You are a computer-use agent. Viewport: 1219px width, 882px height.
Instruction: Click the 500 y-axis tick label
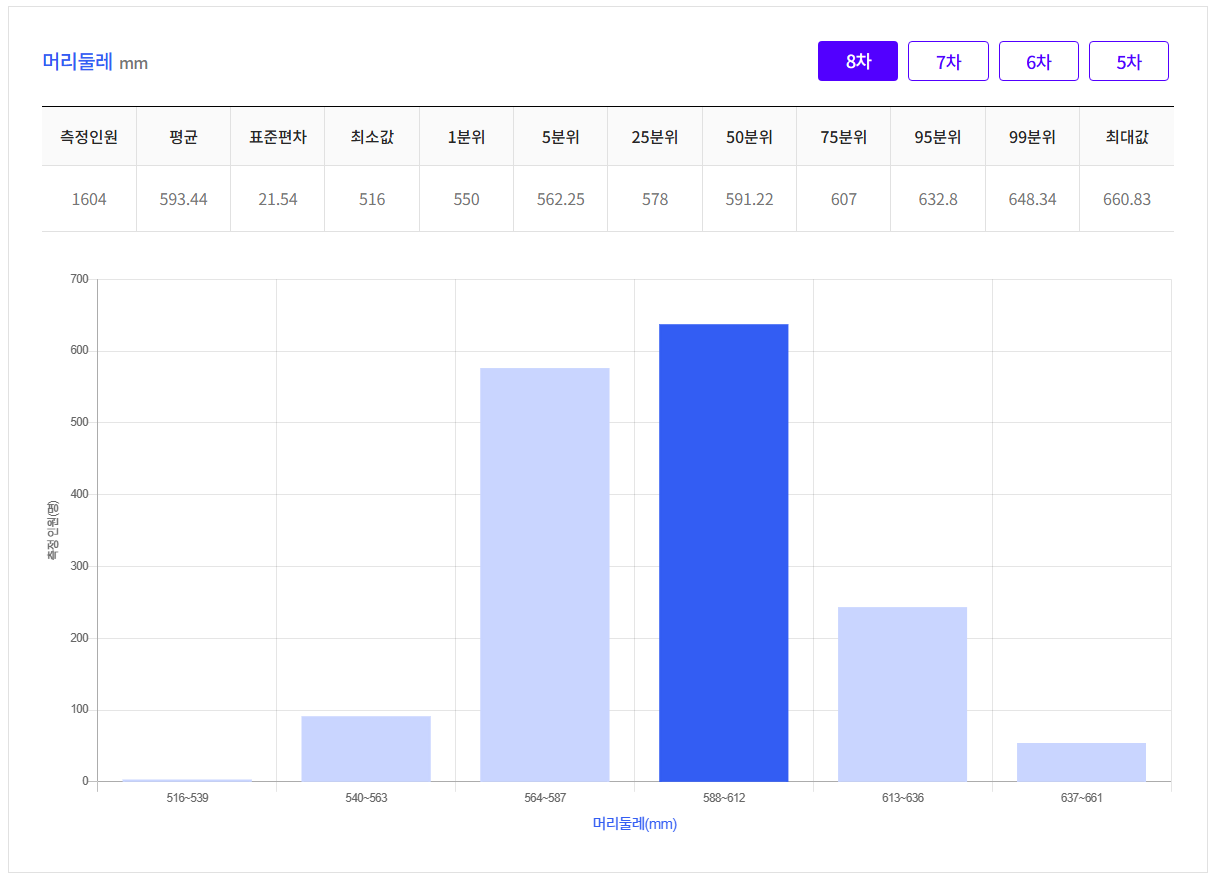click(79, 422)
